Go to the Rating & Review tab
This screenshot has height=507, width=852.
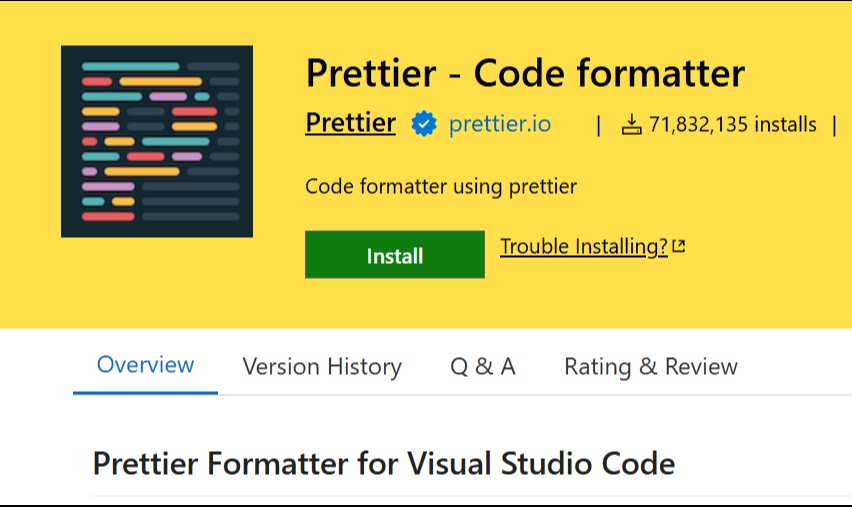coord(651,367)
